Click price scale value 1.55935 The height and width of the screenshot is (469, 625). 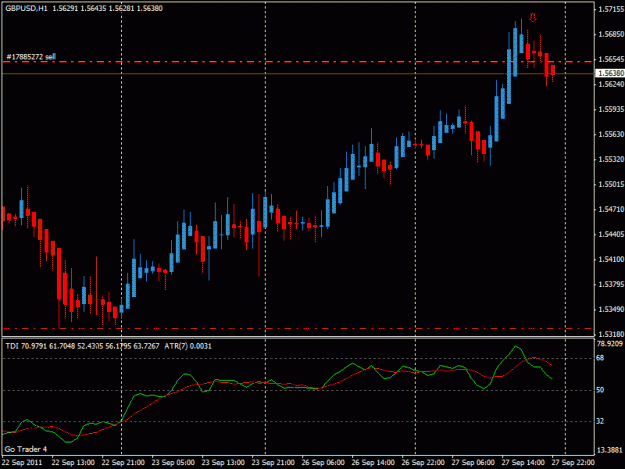(x=611, y=109)
